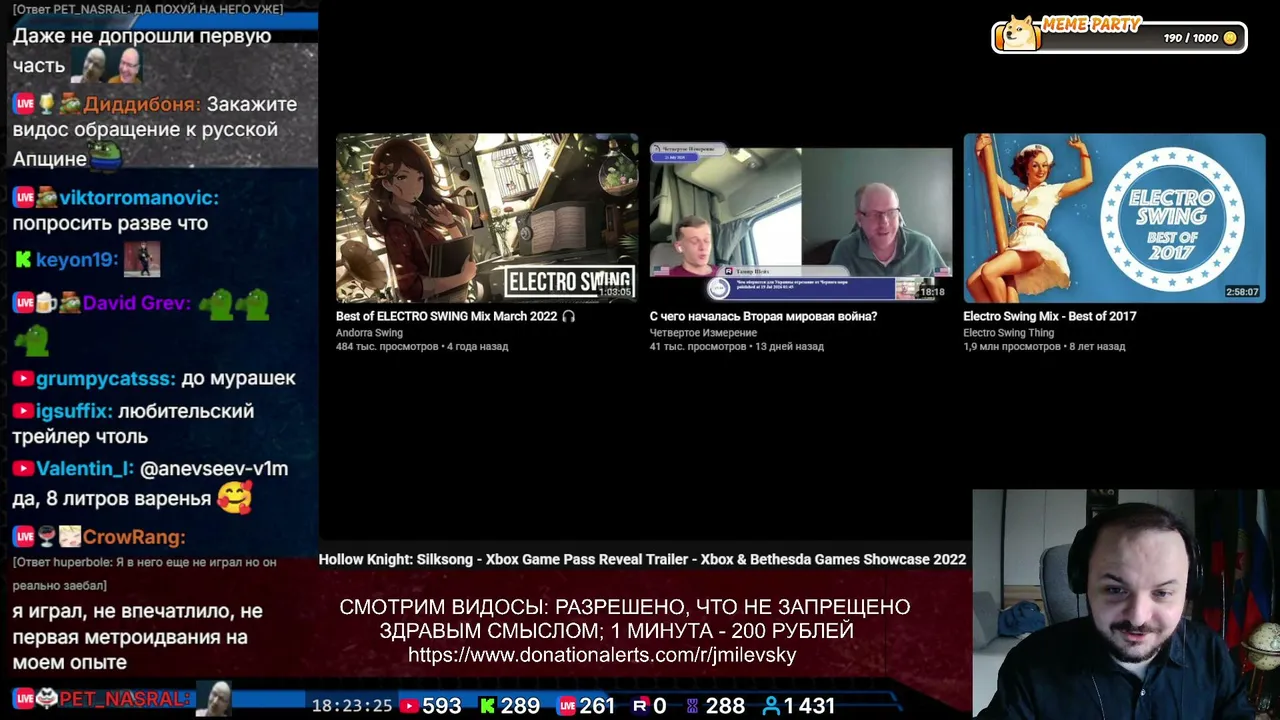Image resolution: width=1280 pixels, height=720 pixels.
Task: Click the username David Grev in chat
Action: click(x=136, y=303)
